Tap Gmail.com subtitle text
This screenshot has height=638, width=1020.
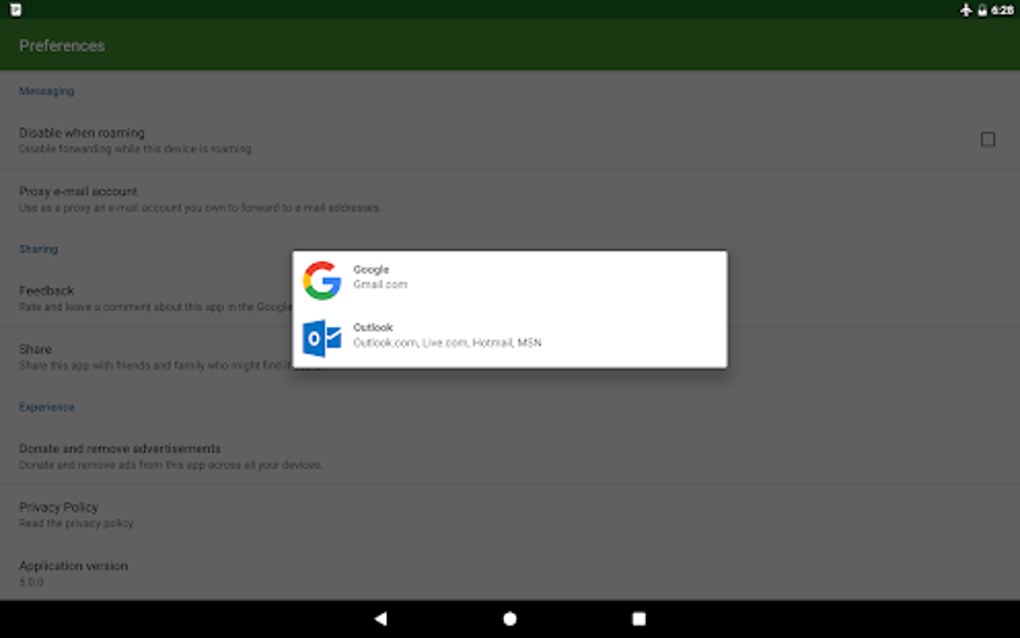pos(380,285)
